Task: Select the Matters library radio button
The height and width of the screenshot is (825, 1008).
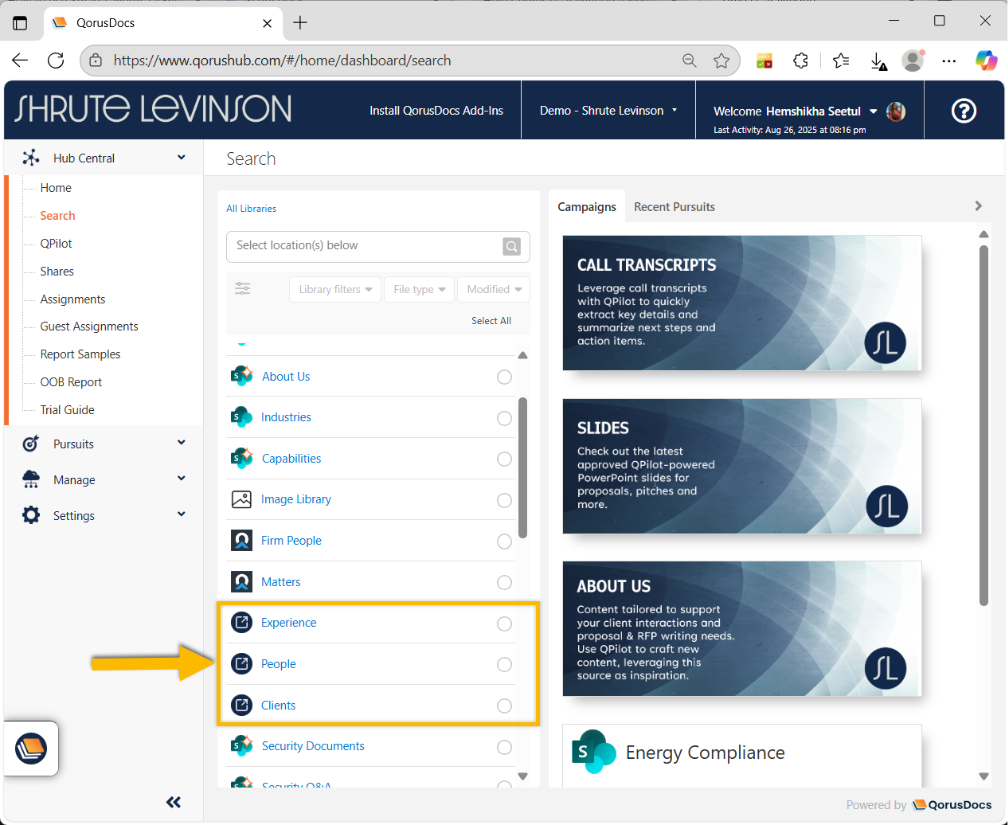Action: (x=504, y=581)
